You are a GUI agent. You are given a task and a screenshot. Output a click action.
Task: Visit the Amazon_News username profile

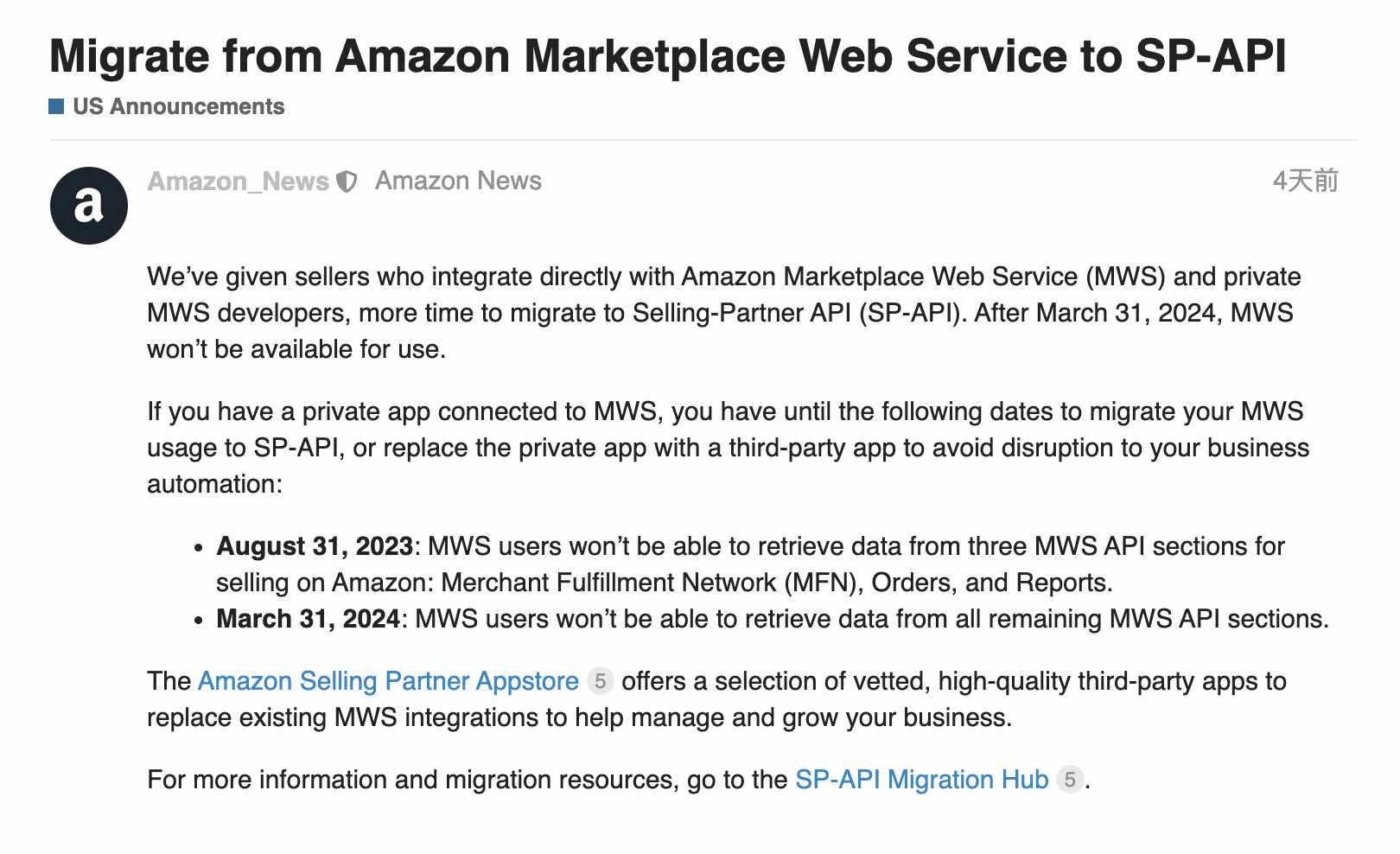(239, 181)
